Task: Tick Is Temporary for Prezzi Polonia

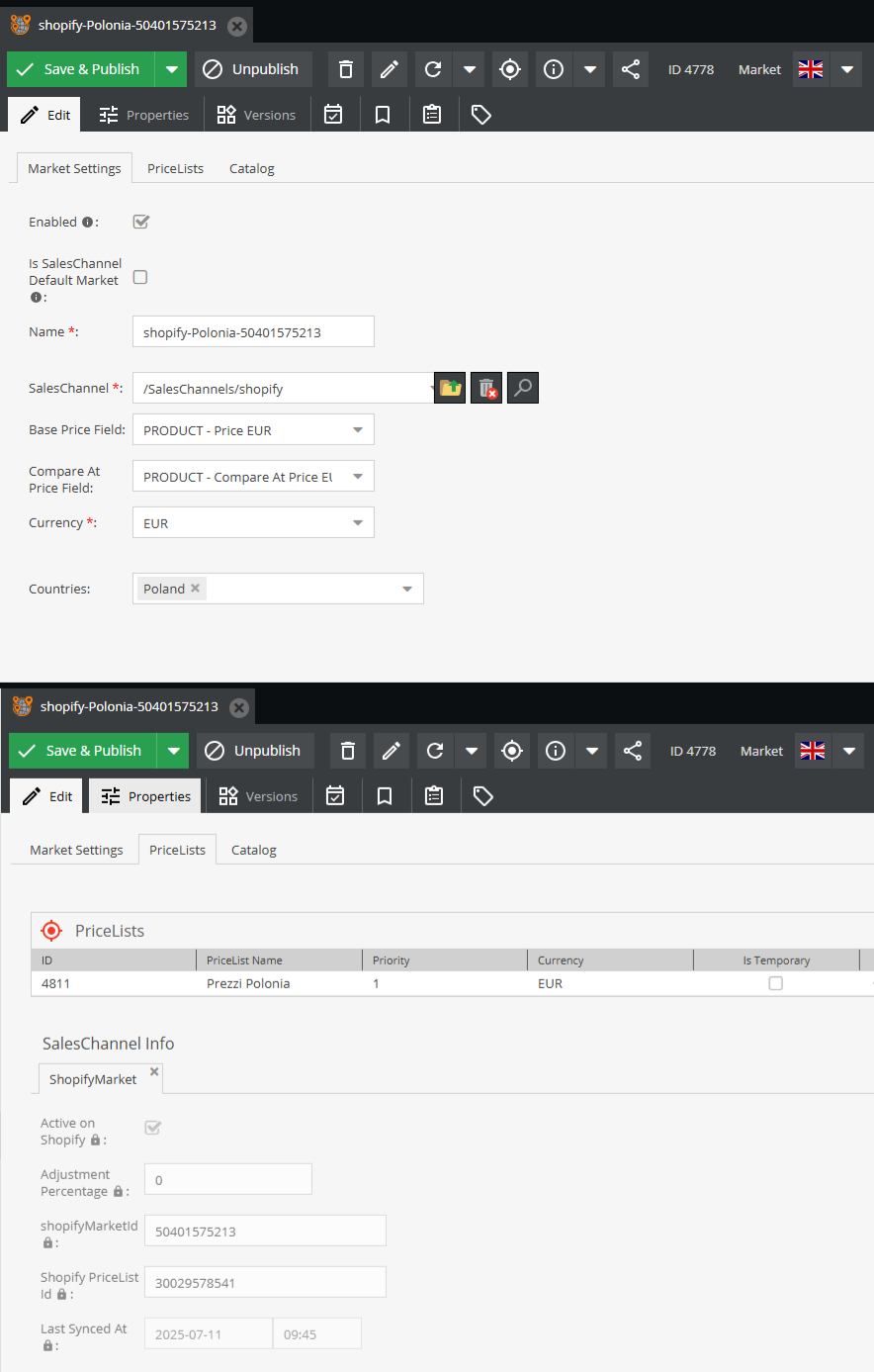Action: pos(775,983)
